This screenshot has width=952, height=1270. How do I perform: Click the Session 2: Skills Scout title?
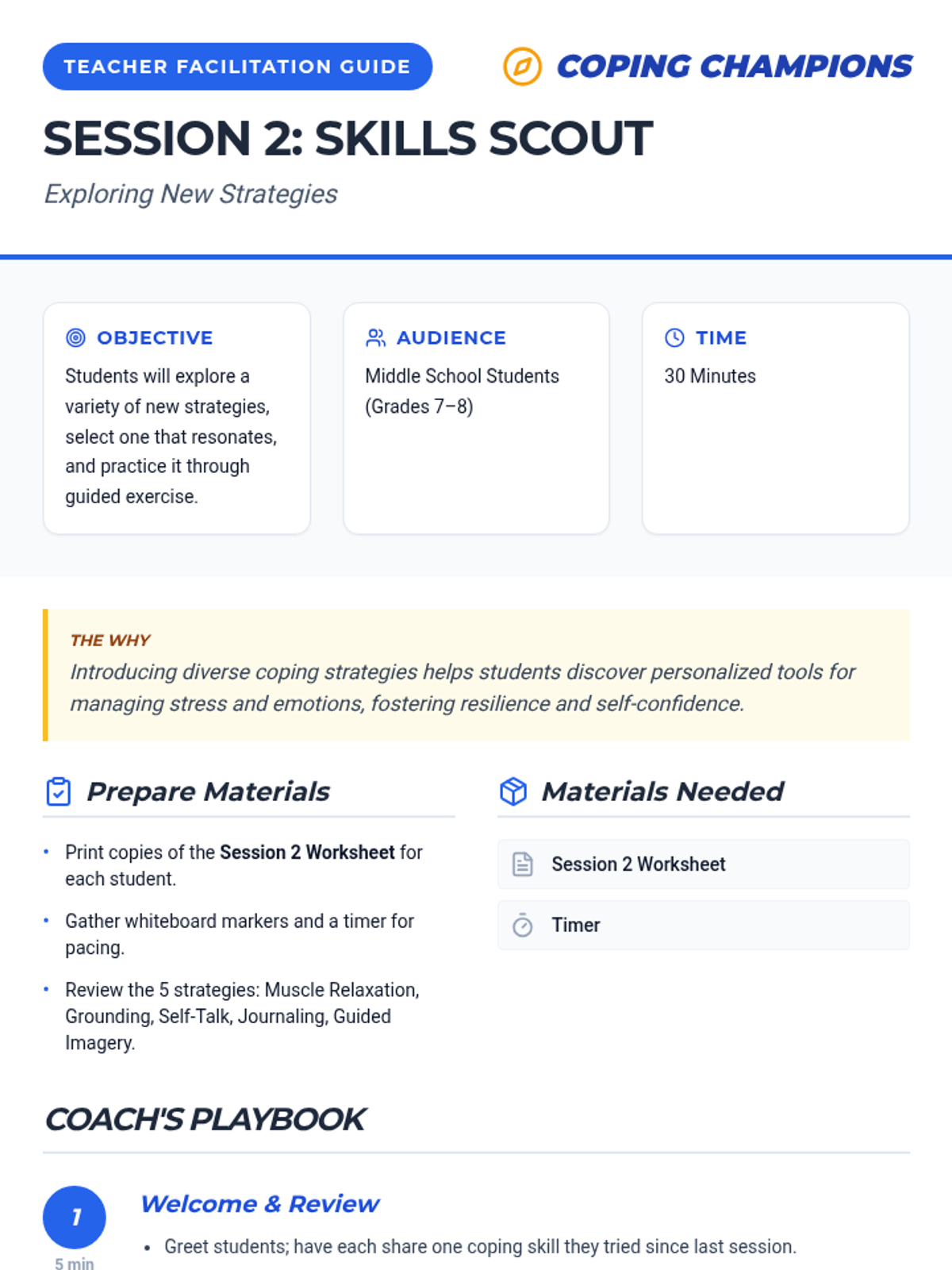coord(347,138)
